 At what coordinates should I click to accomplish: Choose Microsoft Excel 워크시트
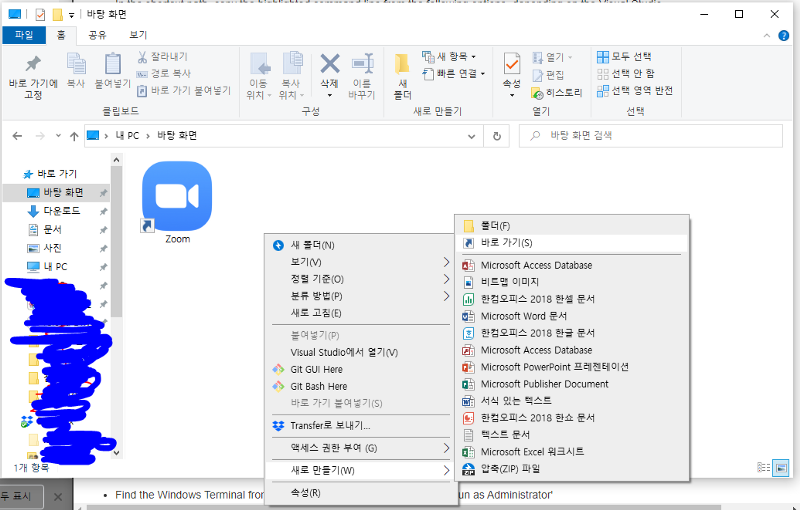pyautogui.click(x=571, y=452)
